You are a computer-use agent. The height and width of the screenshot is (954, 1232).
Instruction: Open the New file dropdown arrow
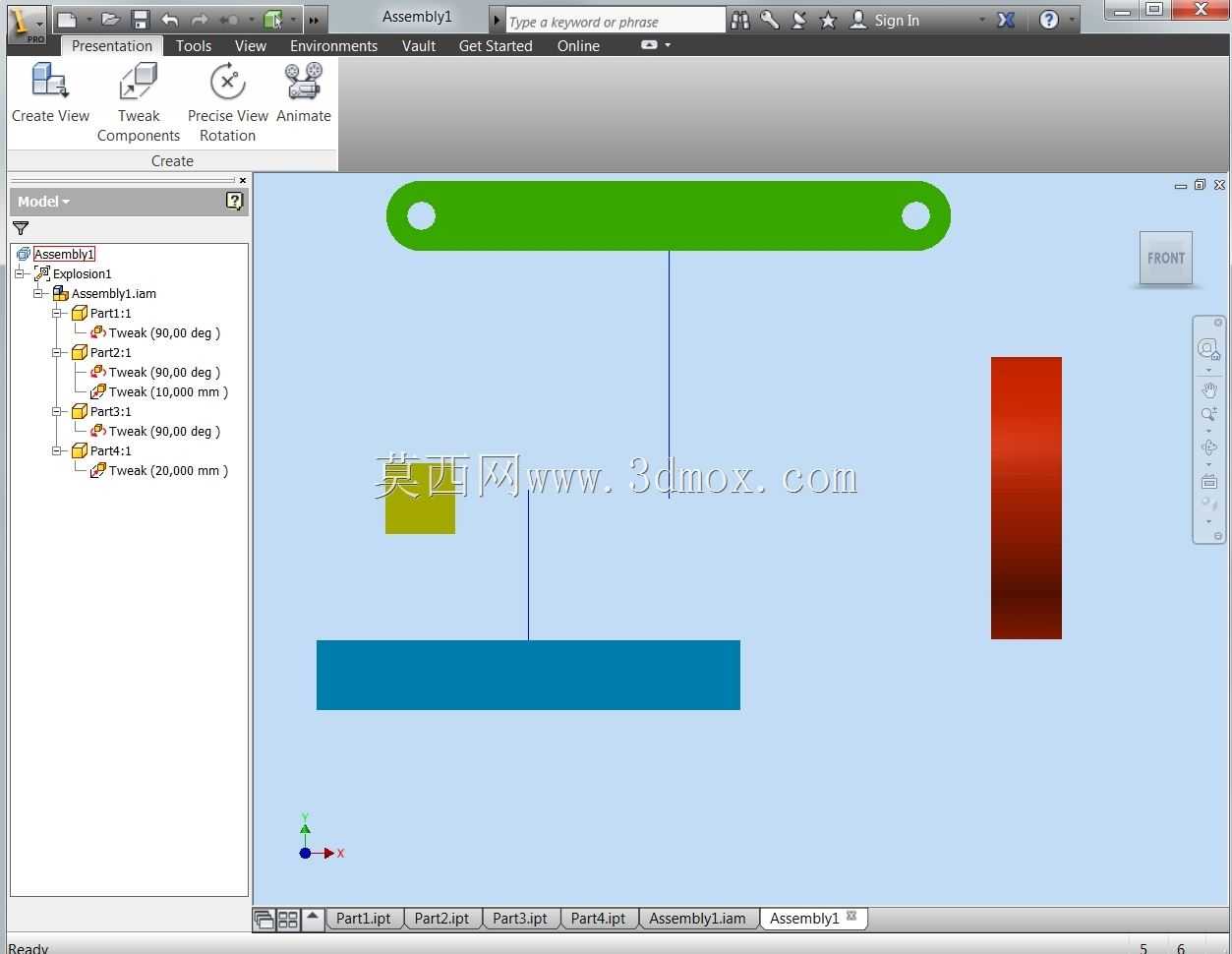click(x=88, y=20)
